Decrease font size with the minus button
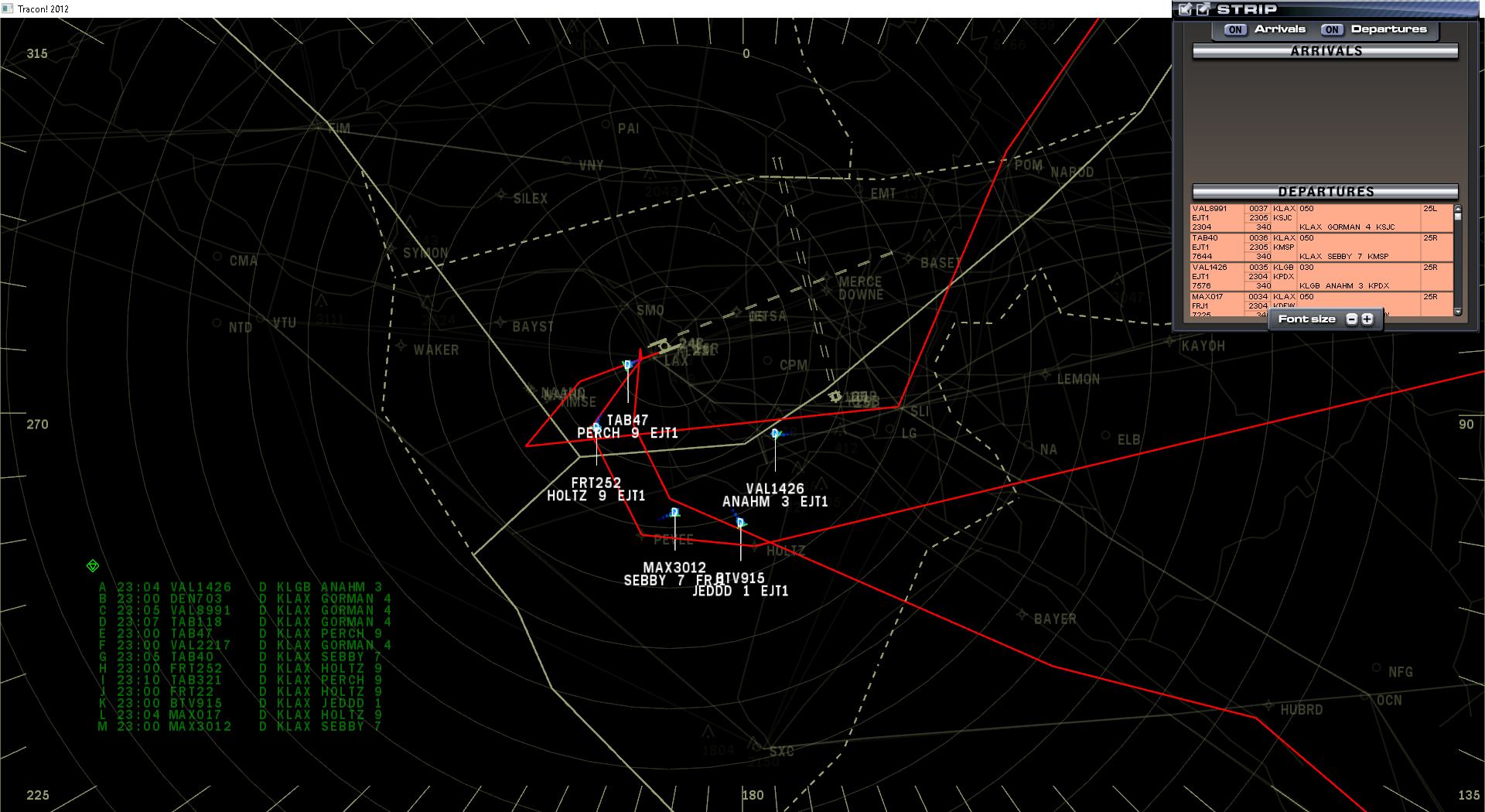The height and width of the screenshot is (812, 1485). click(1351, 319)
